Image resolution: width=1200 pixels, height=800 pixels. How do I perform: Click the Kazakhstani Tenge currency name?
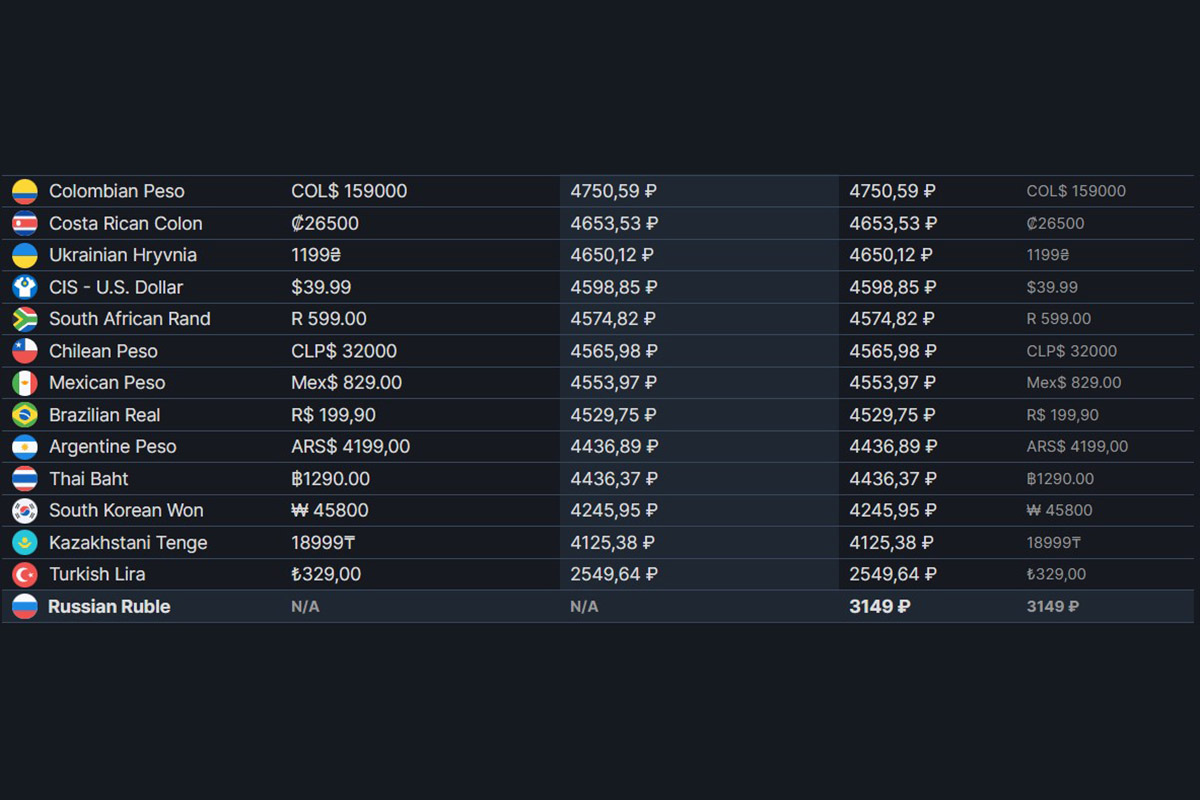pos(128,543)
